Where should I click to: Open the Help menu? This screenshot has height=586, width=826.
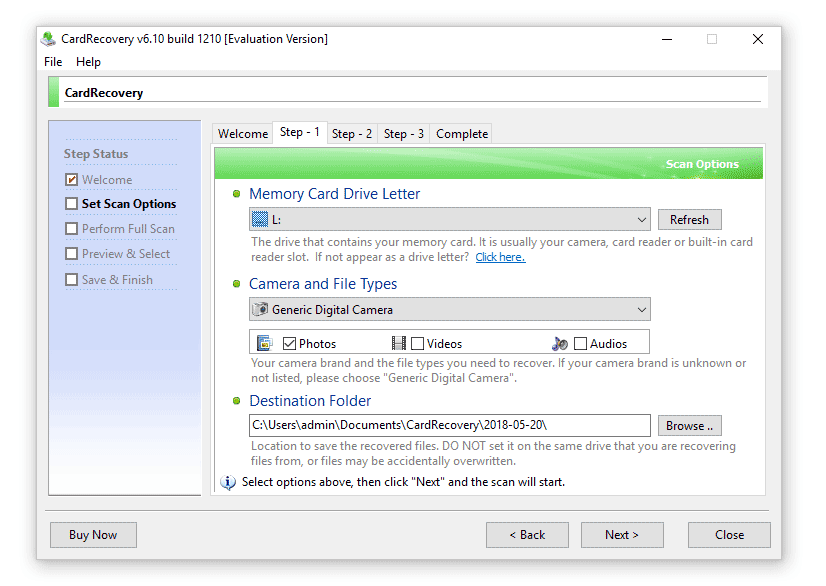[x=88, y=62]
